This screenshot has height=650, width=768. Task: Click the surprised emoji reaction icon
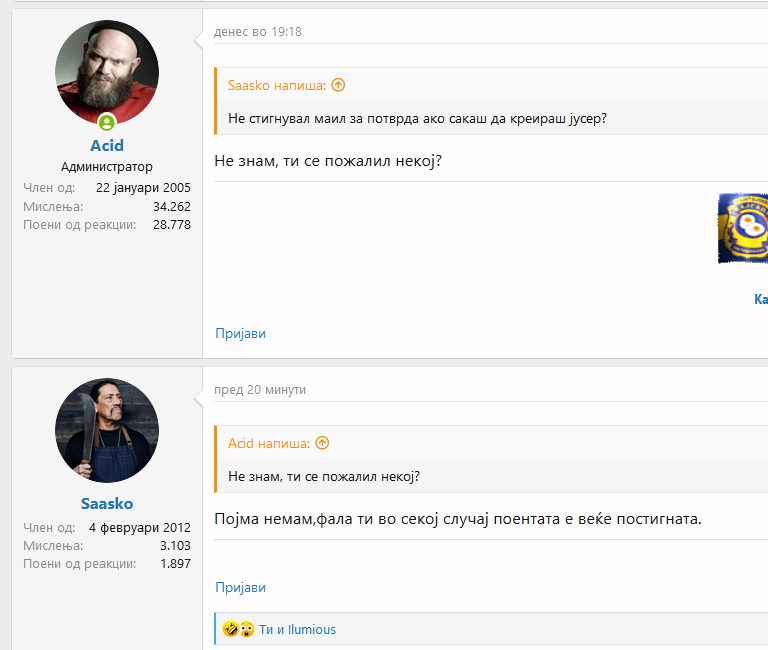(x=246, y=629)
